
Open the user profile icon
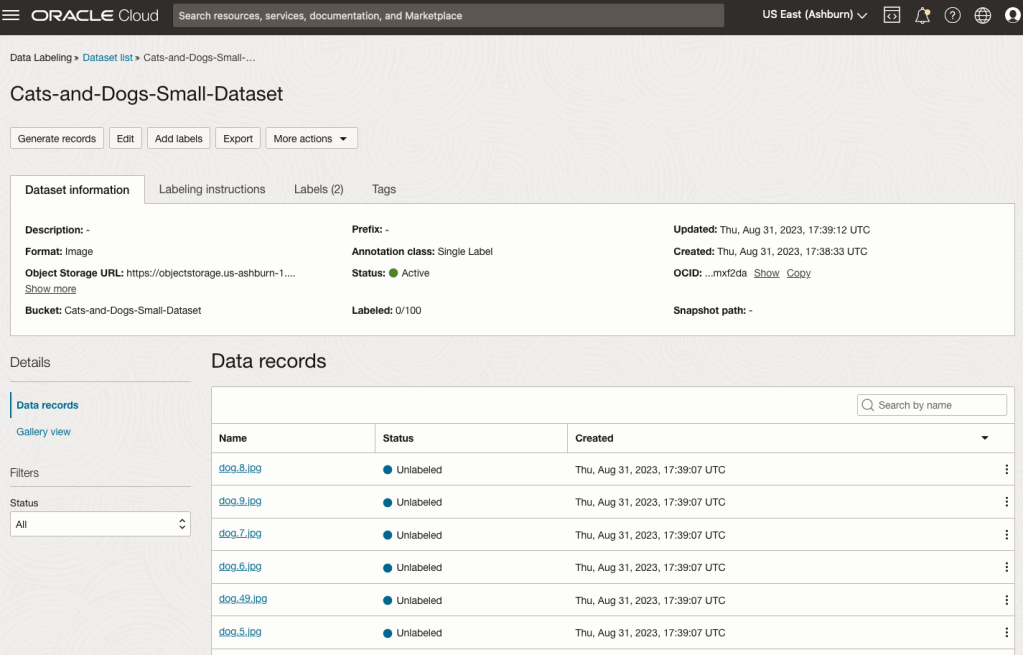[x=1011, y=15]
